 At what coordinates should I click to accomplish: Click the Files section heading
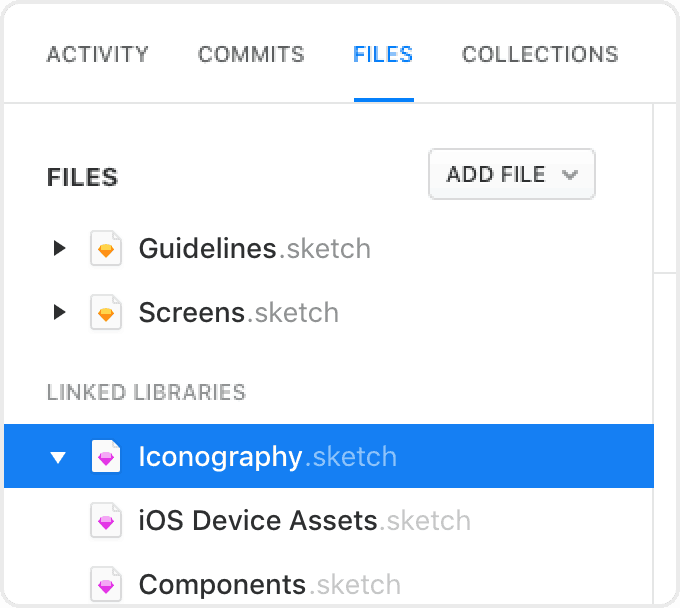coord(82,177)
